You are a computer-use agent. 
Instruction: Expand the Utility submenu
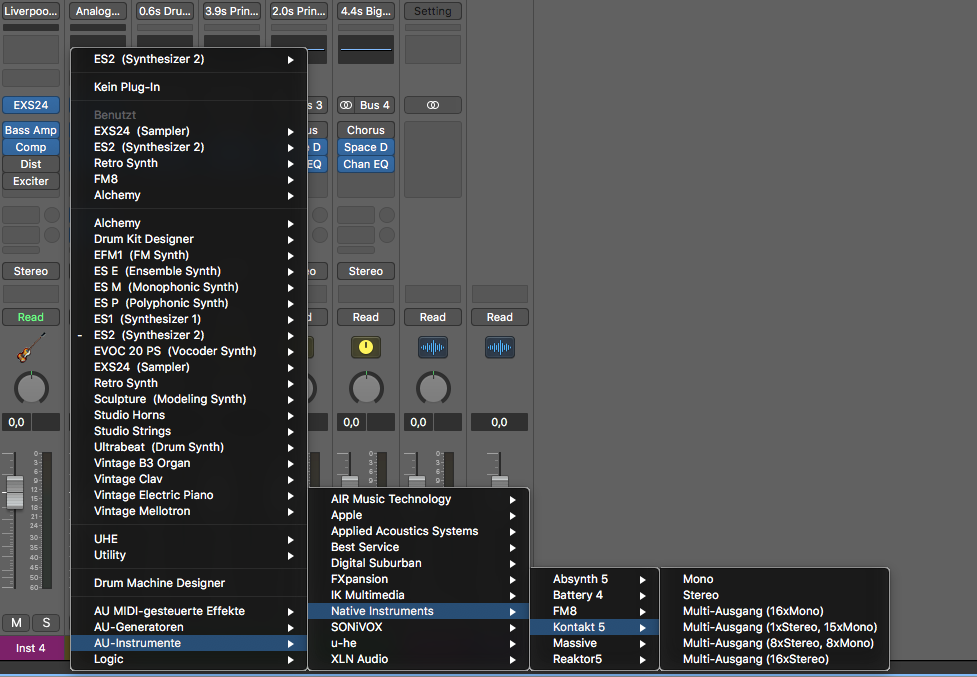[x=189, y=555]
